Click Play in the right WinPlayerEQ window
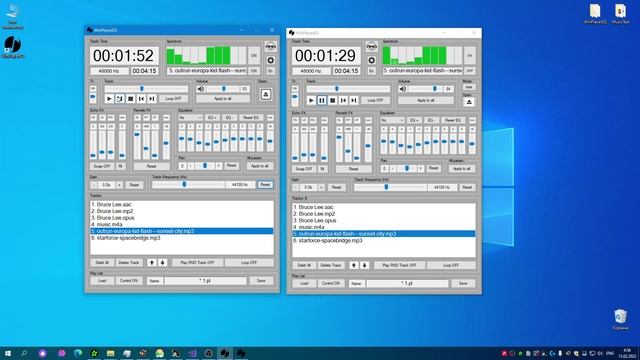This screenshot has width=640, height=360. 311,100
